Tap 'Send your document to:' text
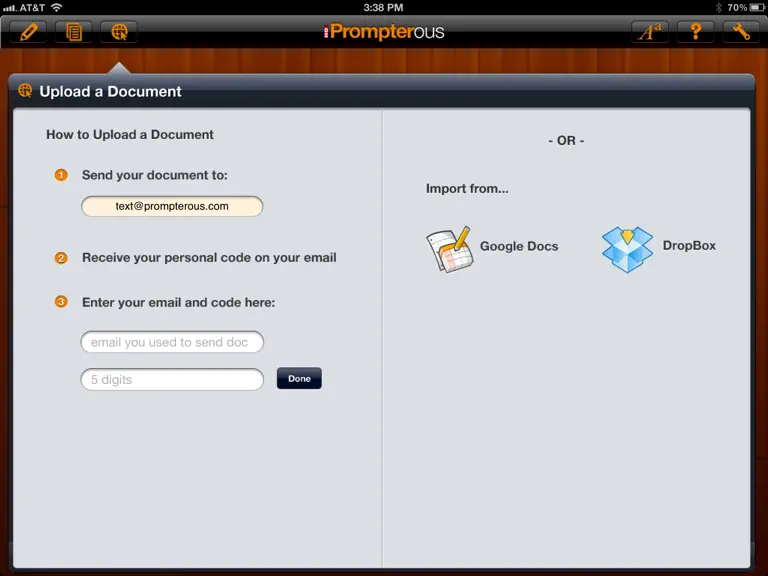768x576 pixels. pyautogui.click(x=155, y=175)
